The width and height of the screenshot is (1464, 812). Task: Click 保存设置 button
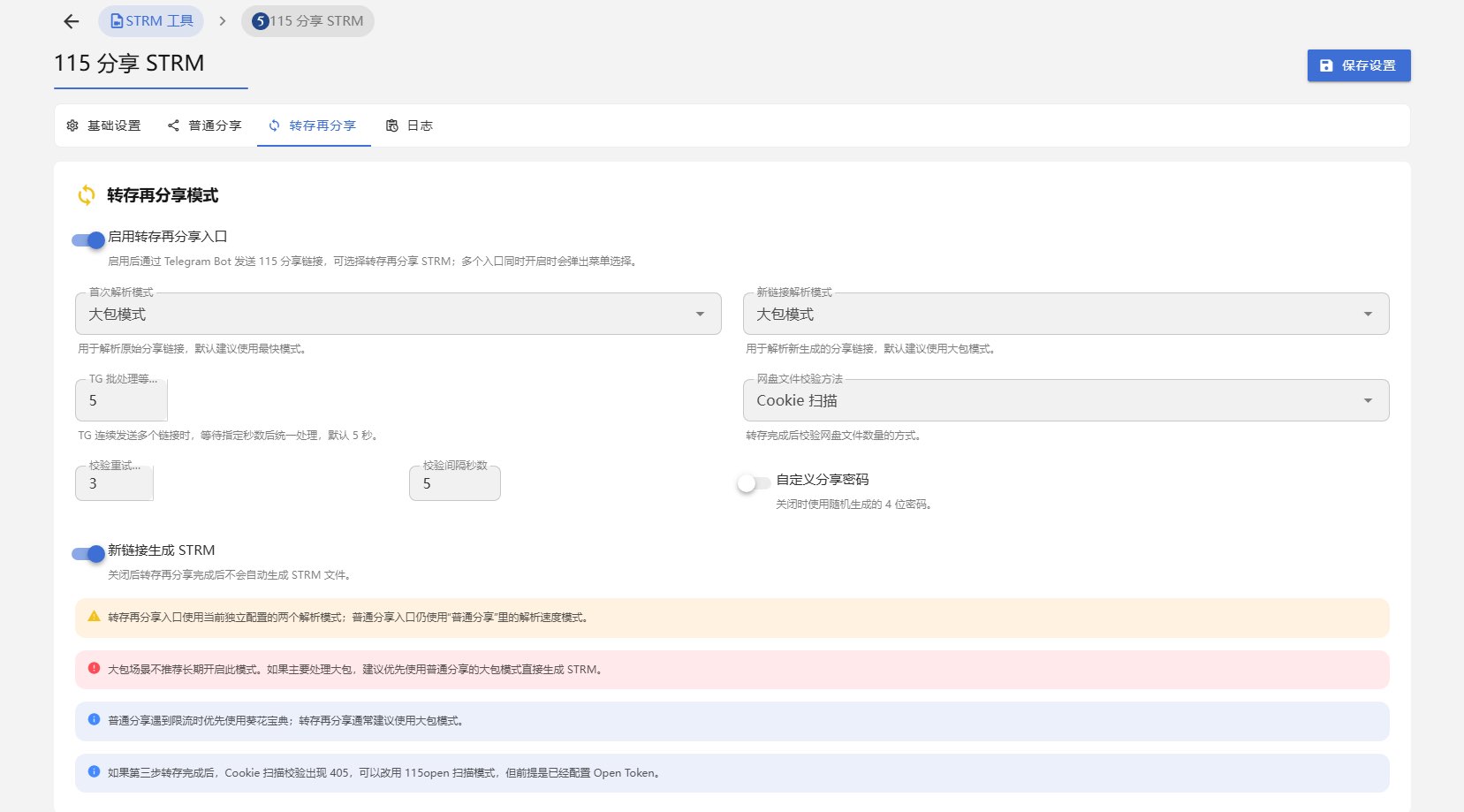click(x=1359, y=65)
